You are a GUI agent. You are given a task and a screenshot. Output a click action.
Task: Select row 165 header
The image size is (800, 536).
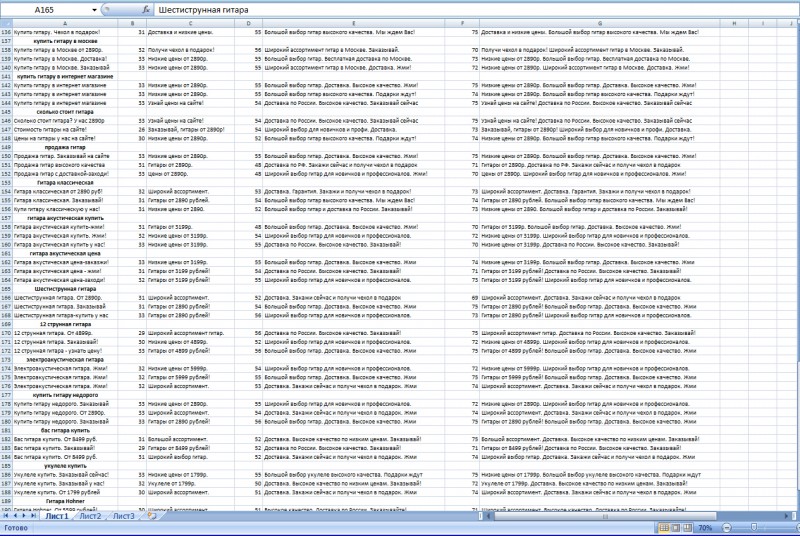[6, 289]
